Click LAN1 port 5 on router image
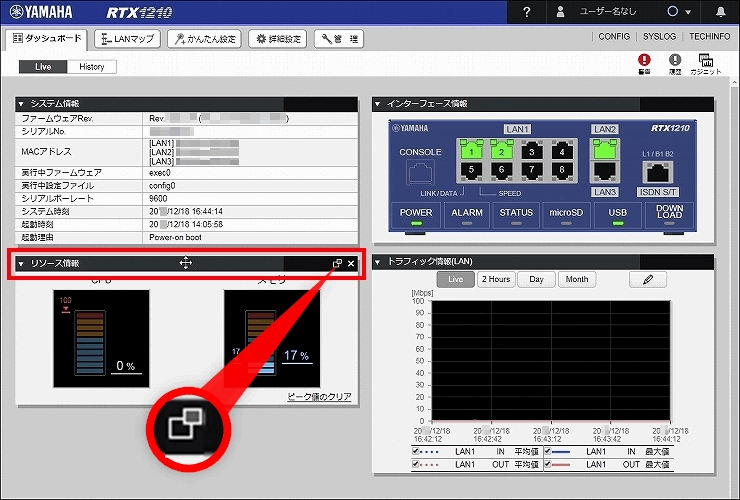This screenshot has height=500, width=740. point(471,170)
